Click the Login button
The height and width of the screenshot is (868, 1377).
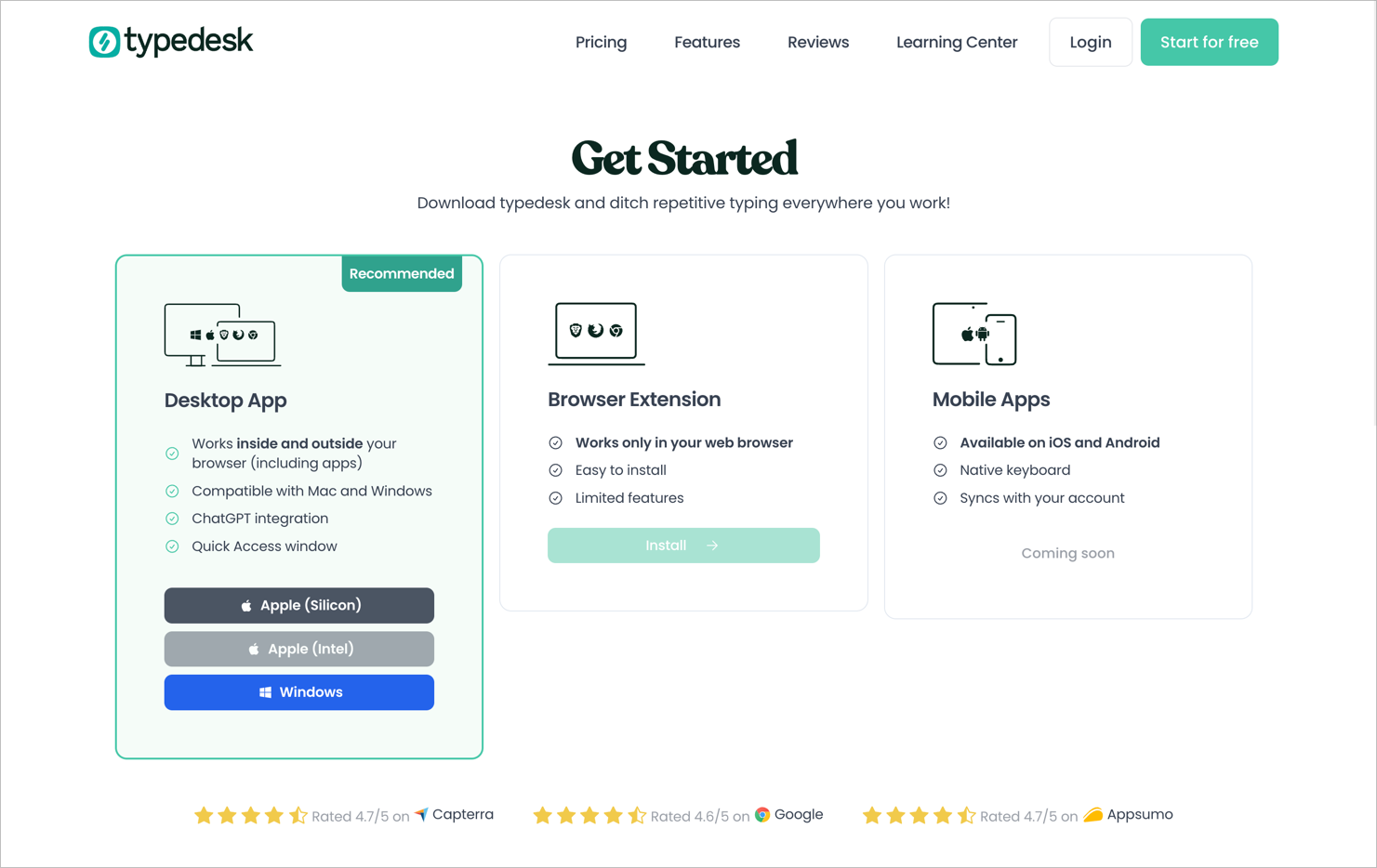(x=1090, y=42)
